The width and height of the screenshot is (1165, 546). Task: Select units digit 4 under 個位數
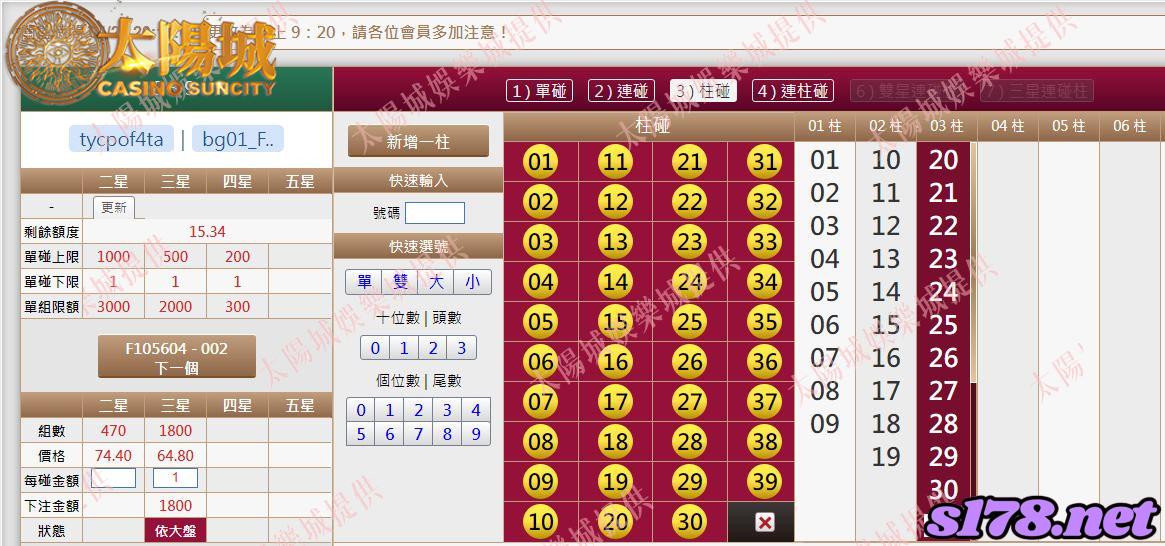click(476, 410)
